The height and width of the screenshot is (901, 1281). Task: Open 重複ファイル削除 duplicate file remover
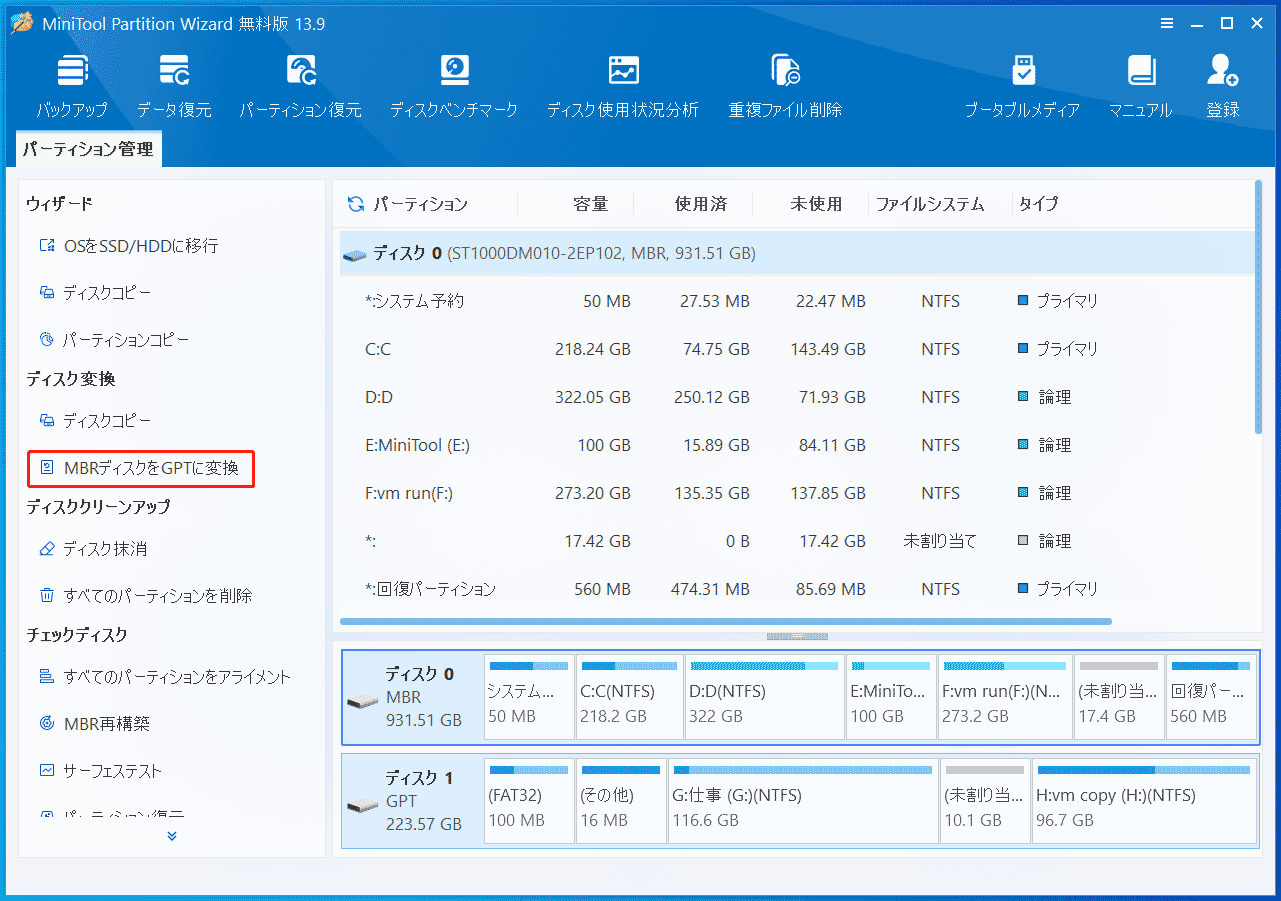[785, 86]
